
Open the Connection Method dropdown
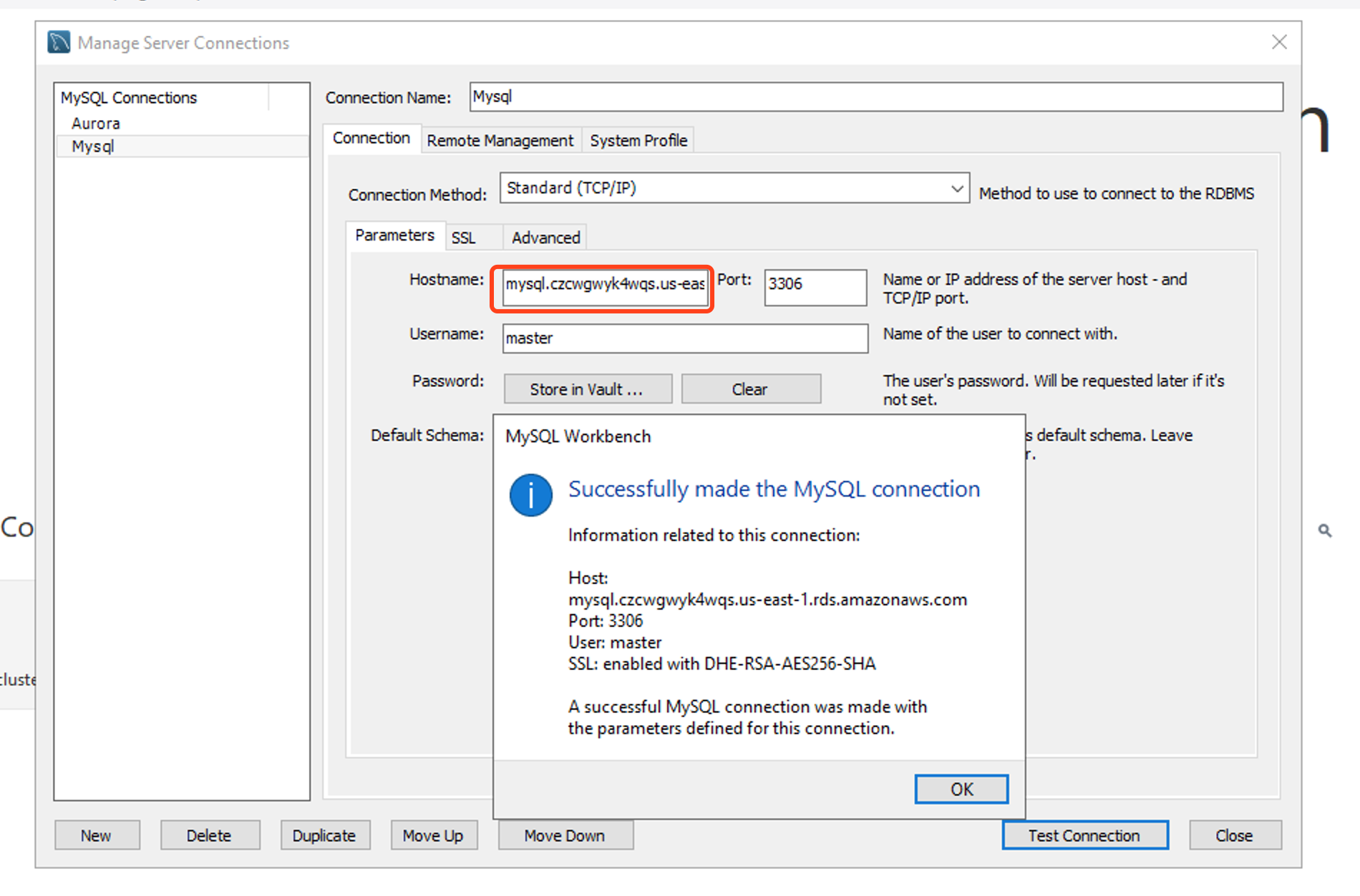click(734, 188)
